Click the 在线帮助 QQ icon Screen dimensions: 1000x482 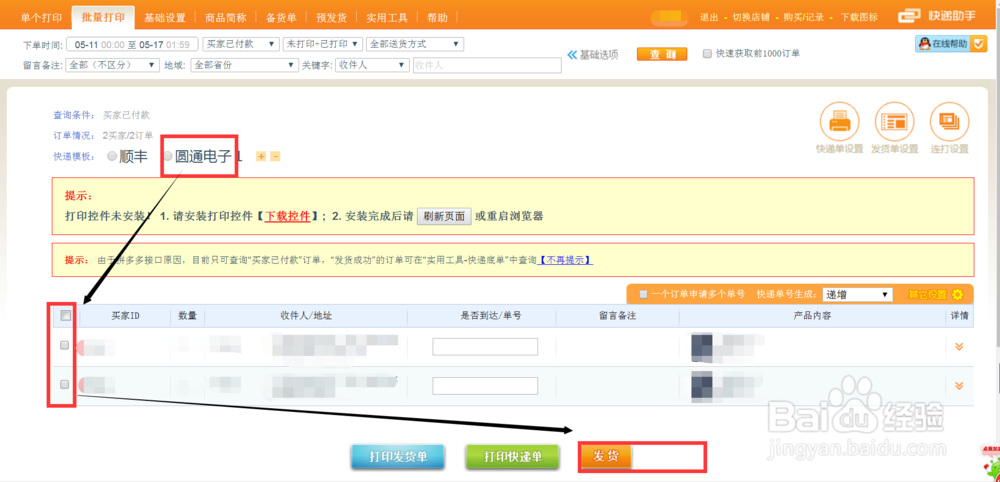[x=925, y=44]
